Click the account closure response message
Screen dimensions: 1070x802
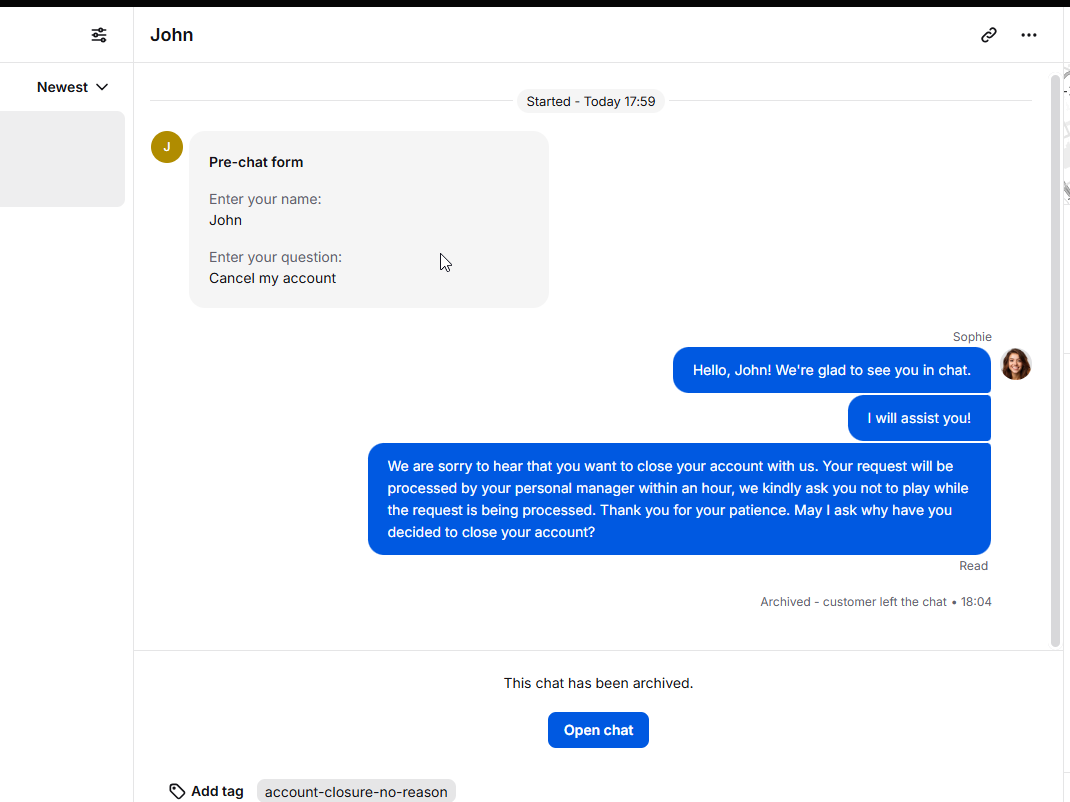tap(679, 499)
